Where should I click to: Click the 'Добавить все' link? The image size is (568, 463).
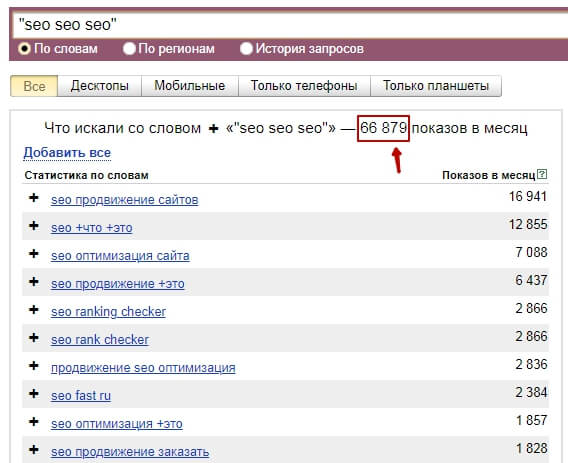tap(67, 153)
